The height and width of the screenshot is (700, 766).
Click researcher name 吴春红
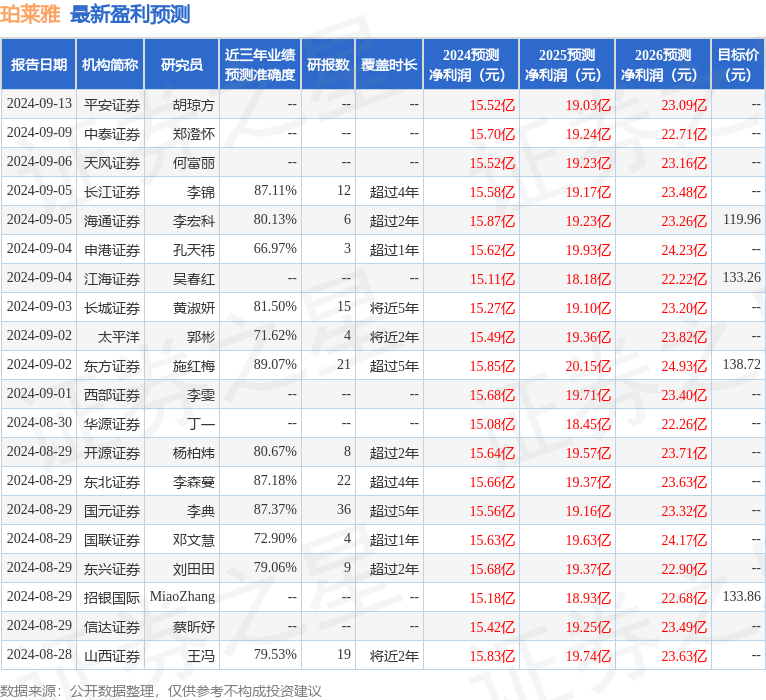(x=193, y=279)
